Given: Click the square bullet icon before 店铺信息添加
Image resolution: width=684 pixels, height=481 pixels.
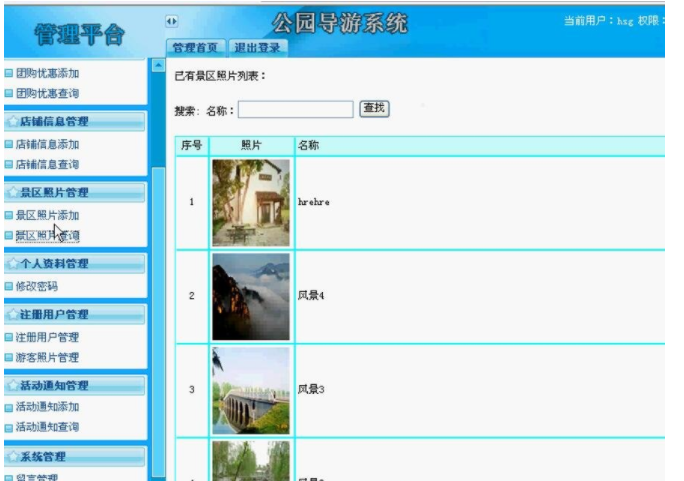Looking at the screenshot, I should (8, 144).
